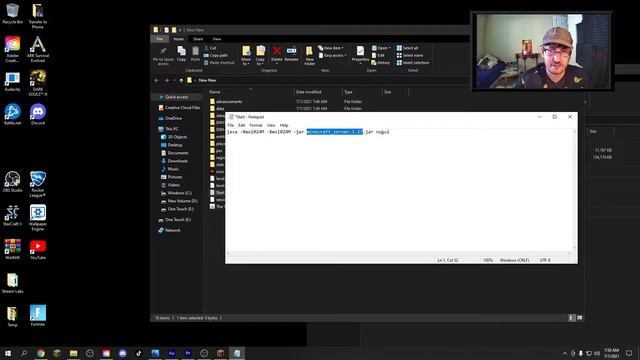This screenshot has width=640, height=360.
Task: Click Cut in the Clipboard group
Action: [210, 48]
